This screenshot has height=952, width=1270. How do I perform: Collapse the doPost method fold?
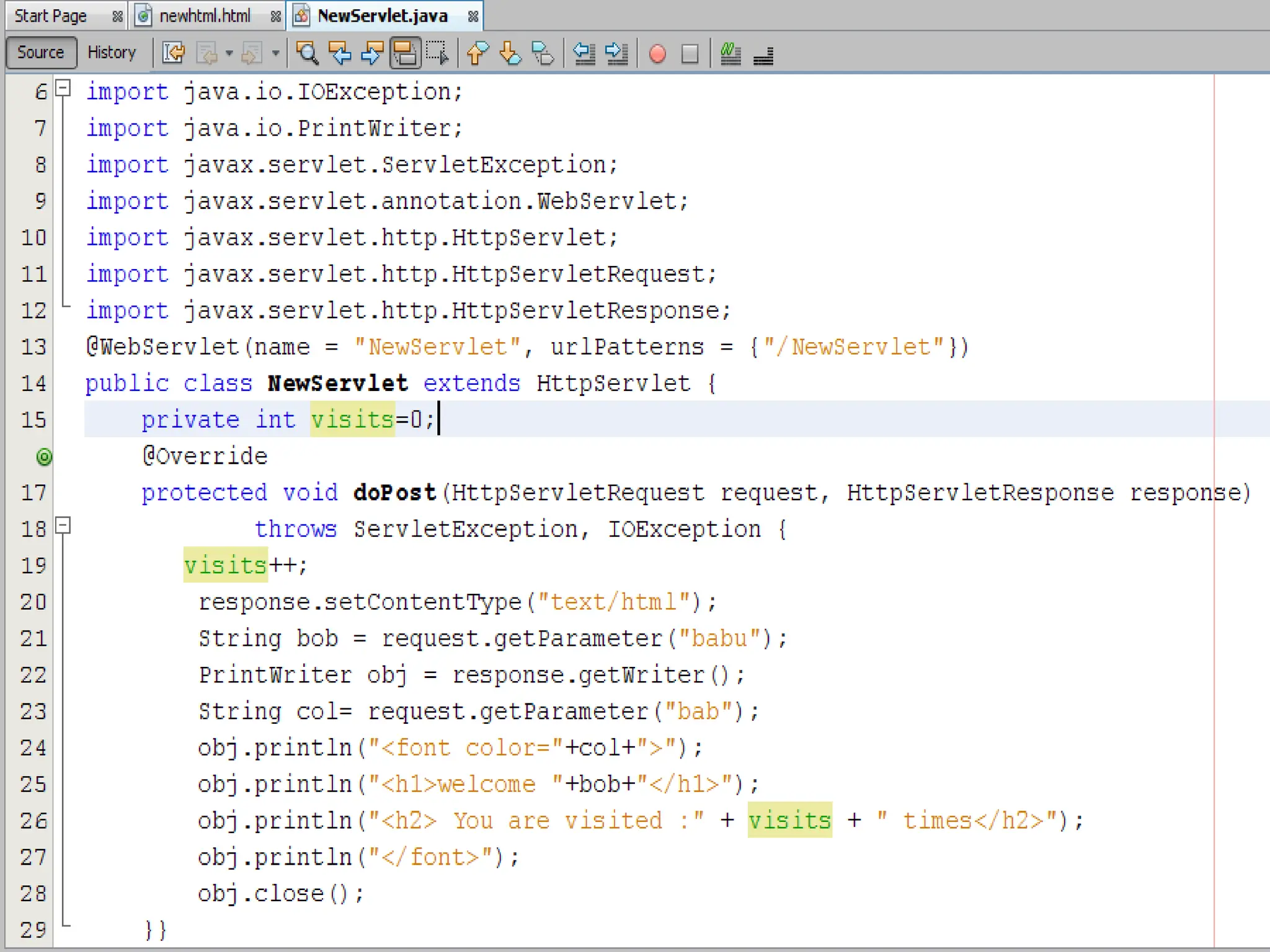click(x=63, y=526)
